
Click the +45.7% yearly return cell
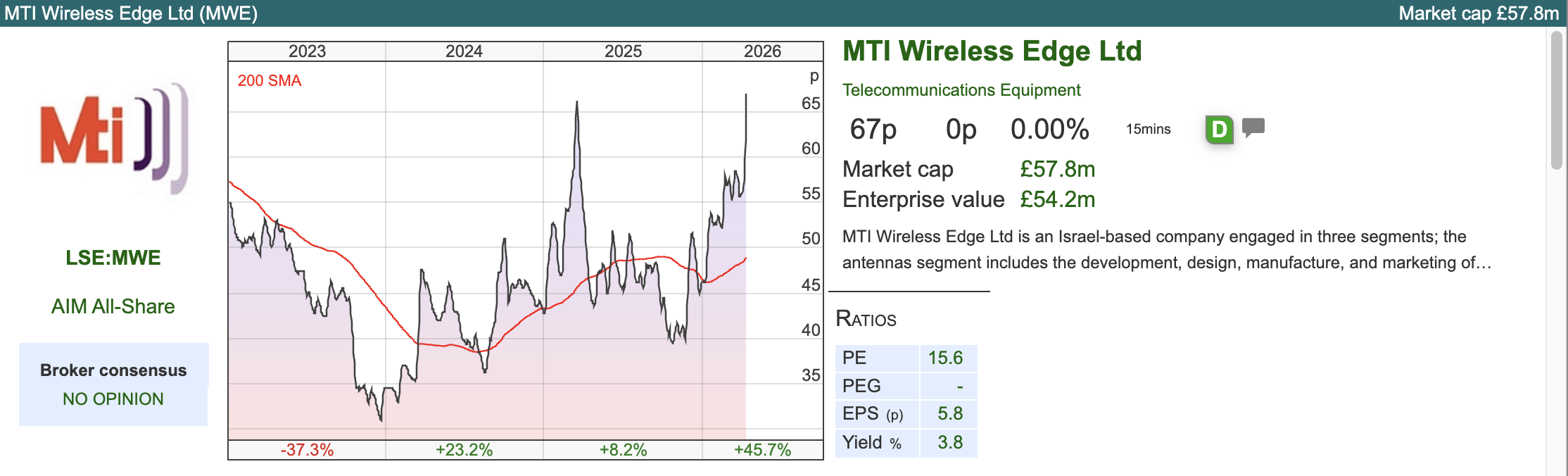[763, 450]
